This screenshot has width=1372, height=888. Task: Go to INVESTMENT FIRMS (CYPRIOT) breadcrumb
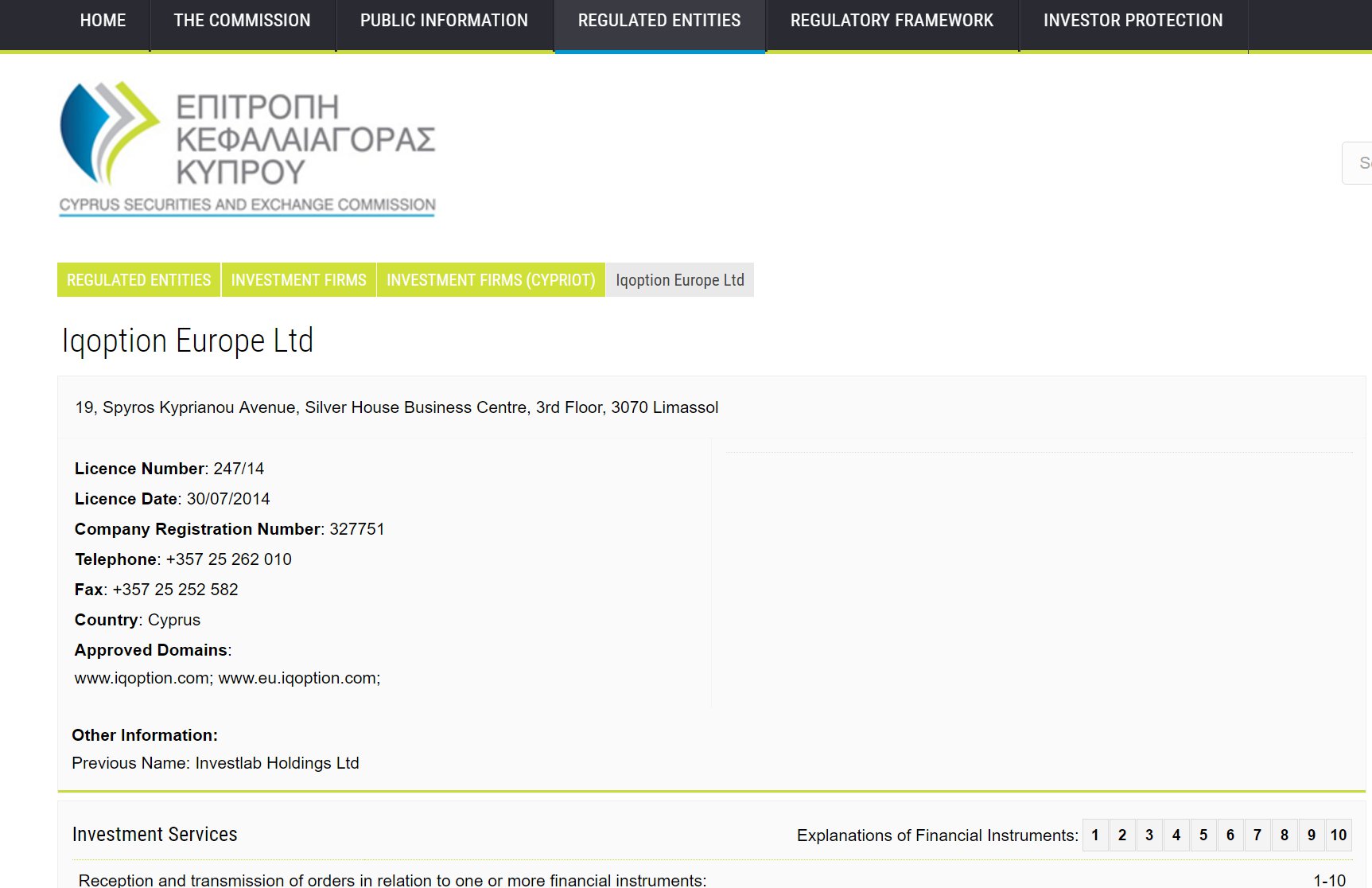pyautogui.click(x=491, y=280)
